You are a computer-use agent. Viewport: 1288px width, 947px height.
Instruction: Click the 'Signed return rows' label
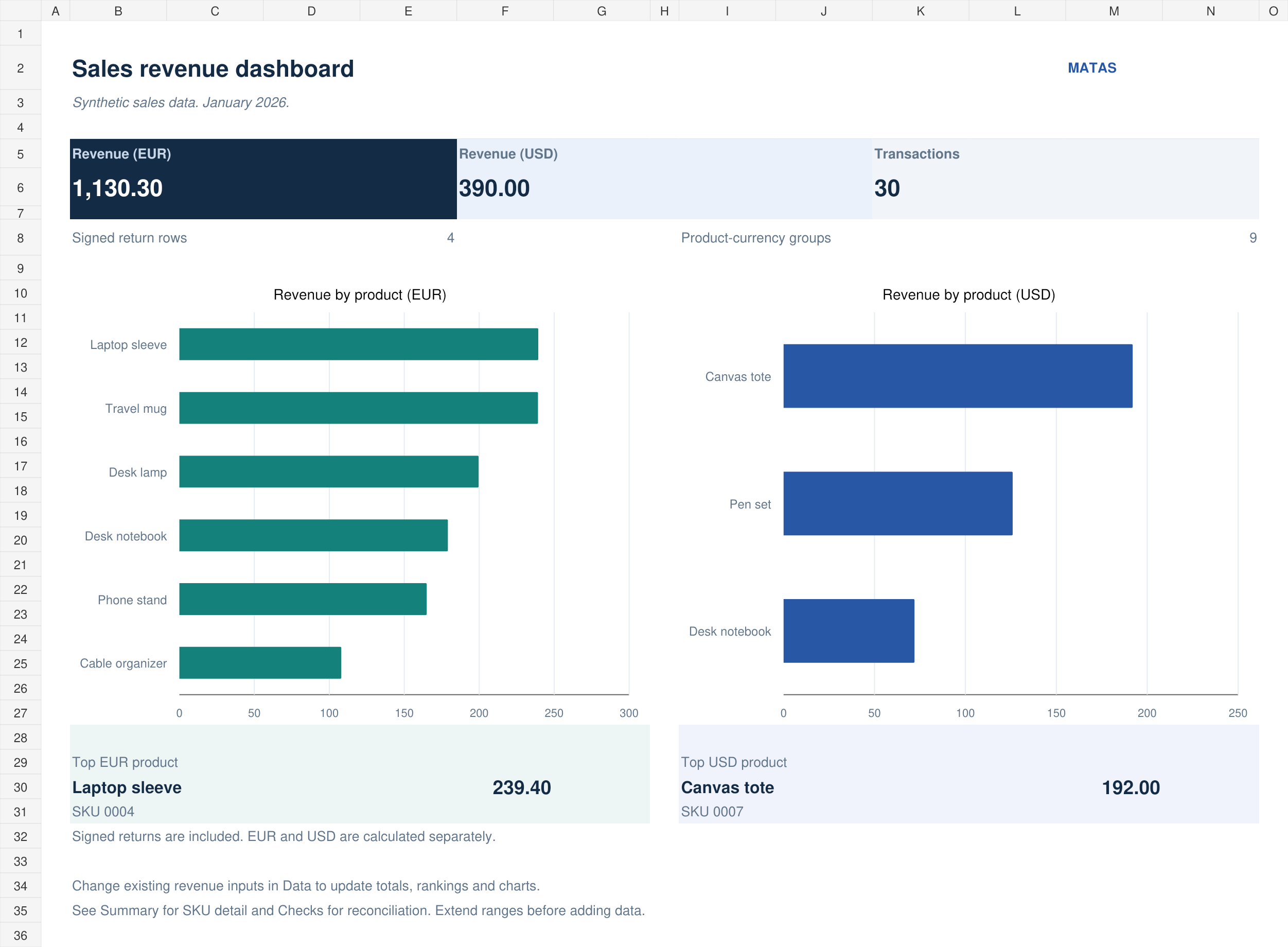pyautogui.click(x=130, y=238)
